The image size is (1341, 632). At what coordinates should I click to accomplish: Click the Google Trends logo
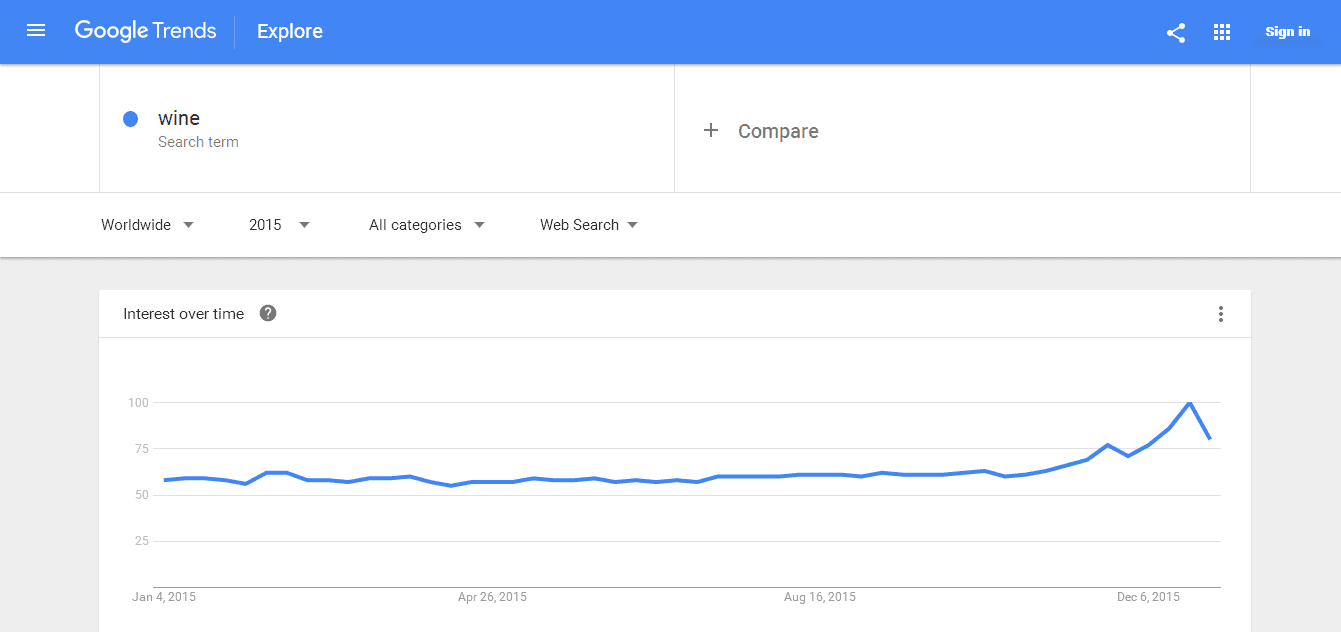(x=146, y=31)
